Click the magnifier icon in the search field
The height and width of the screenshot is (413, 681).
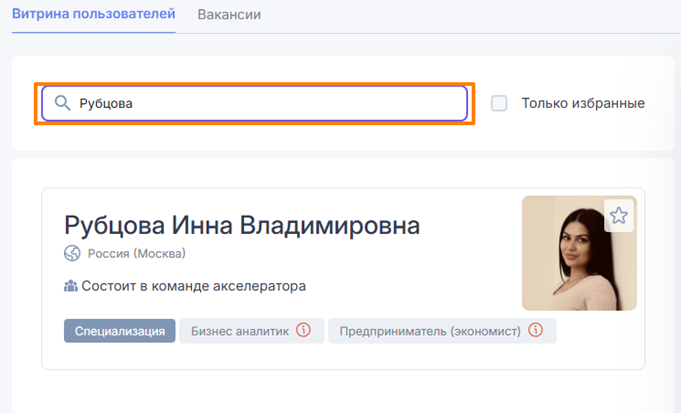click(63, 103)
